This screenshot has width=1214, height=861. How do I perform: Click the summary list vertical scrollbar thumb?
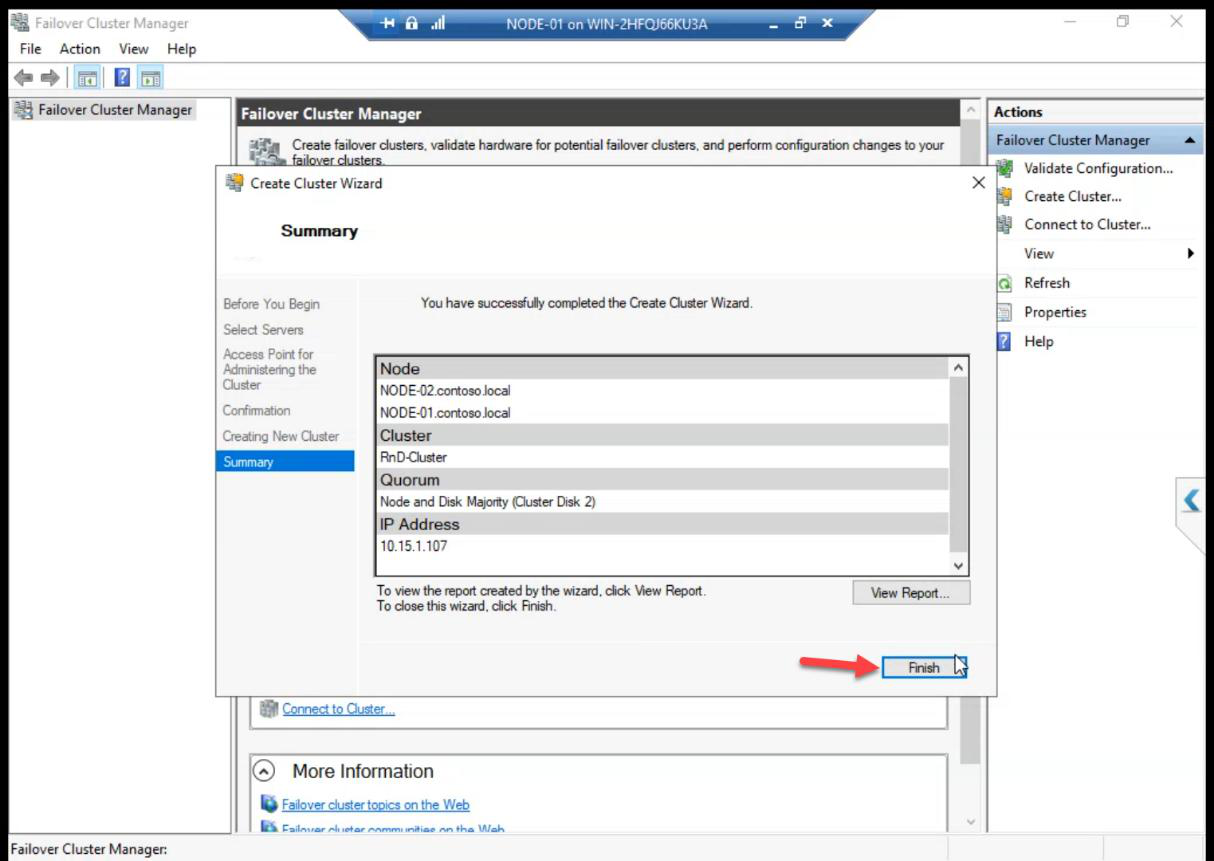[x=958, y=465]
